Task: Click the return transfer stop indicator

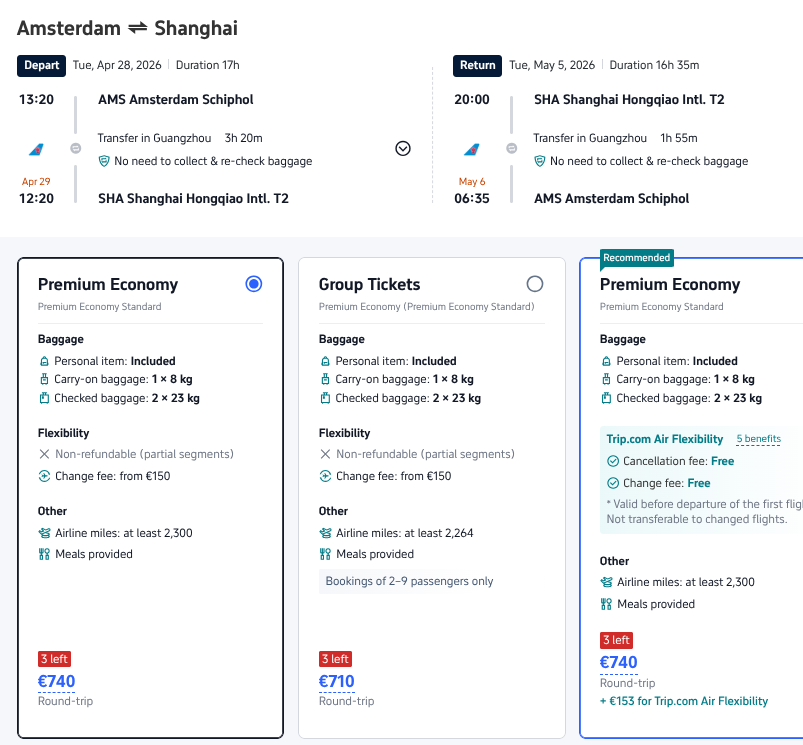Action: click(x=511, y=148)
